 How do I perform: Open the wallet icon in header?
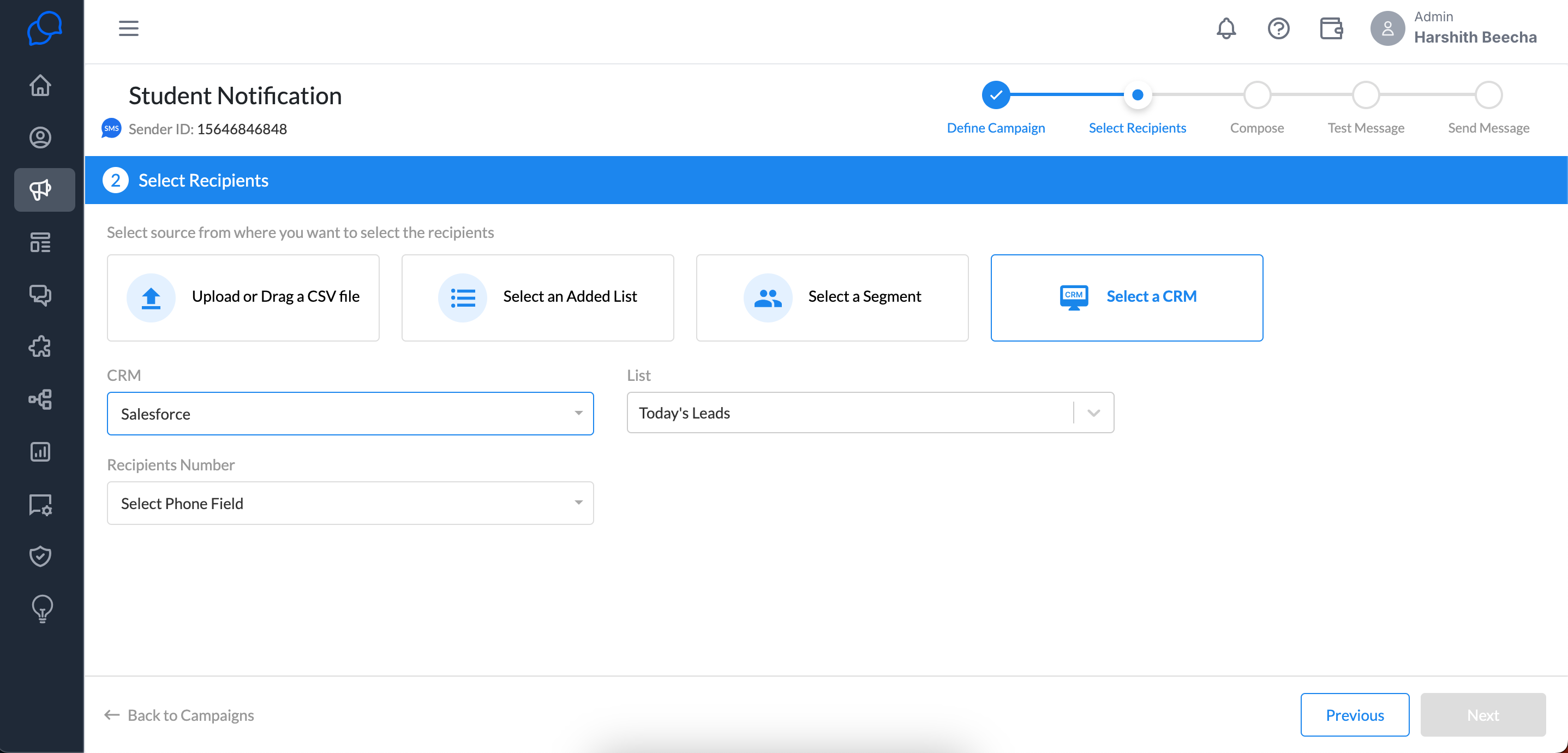[x=1331, y=28]
